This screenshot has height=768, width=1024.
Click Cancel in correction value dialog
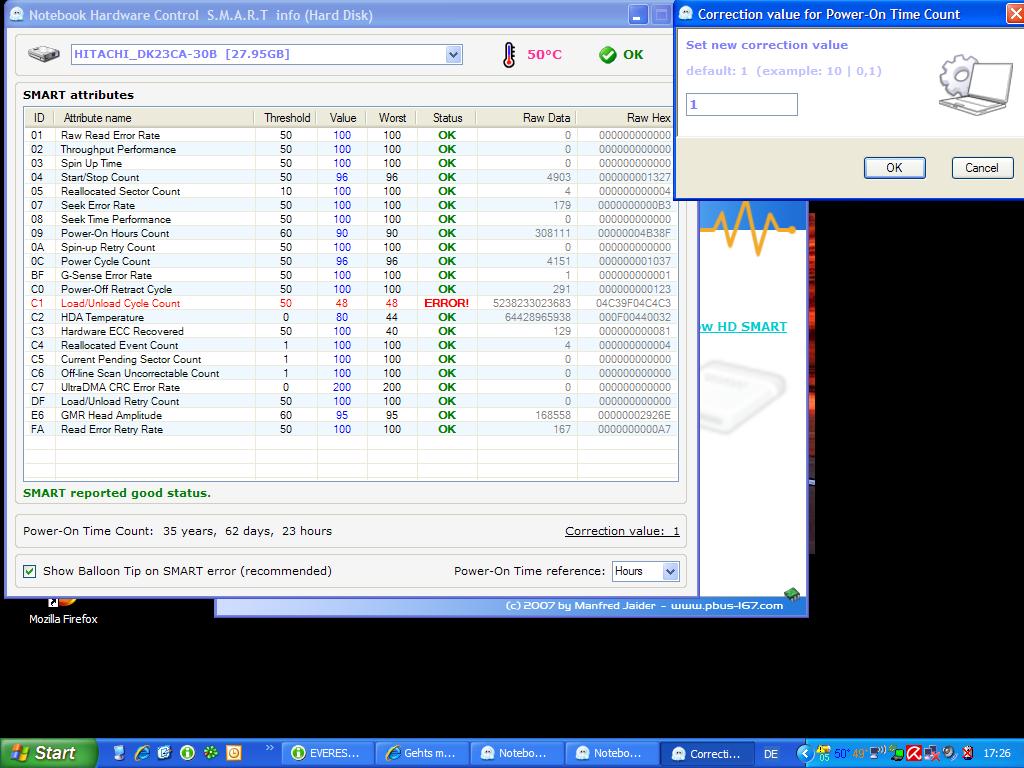(x=981, y=168)
